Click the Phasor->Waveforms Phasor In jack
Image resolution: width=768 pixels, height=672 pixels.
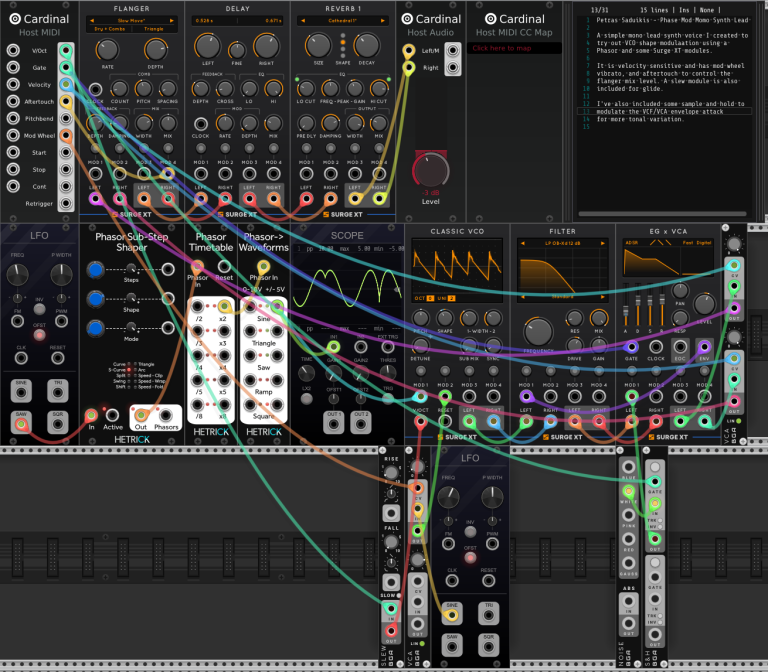tap(264, 267)
